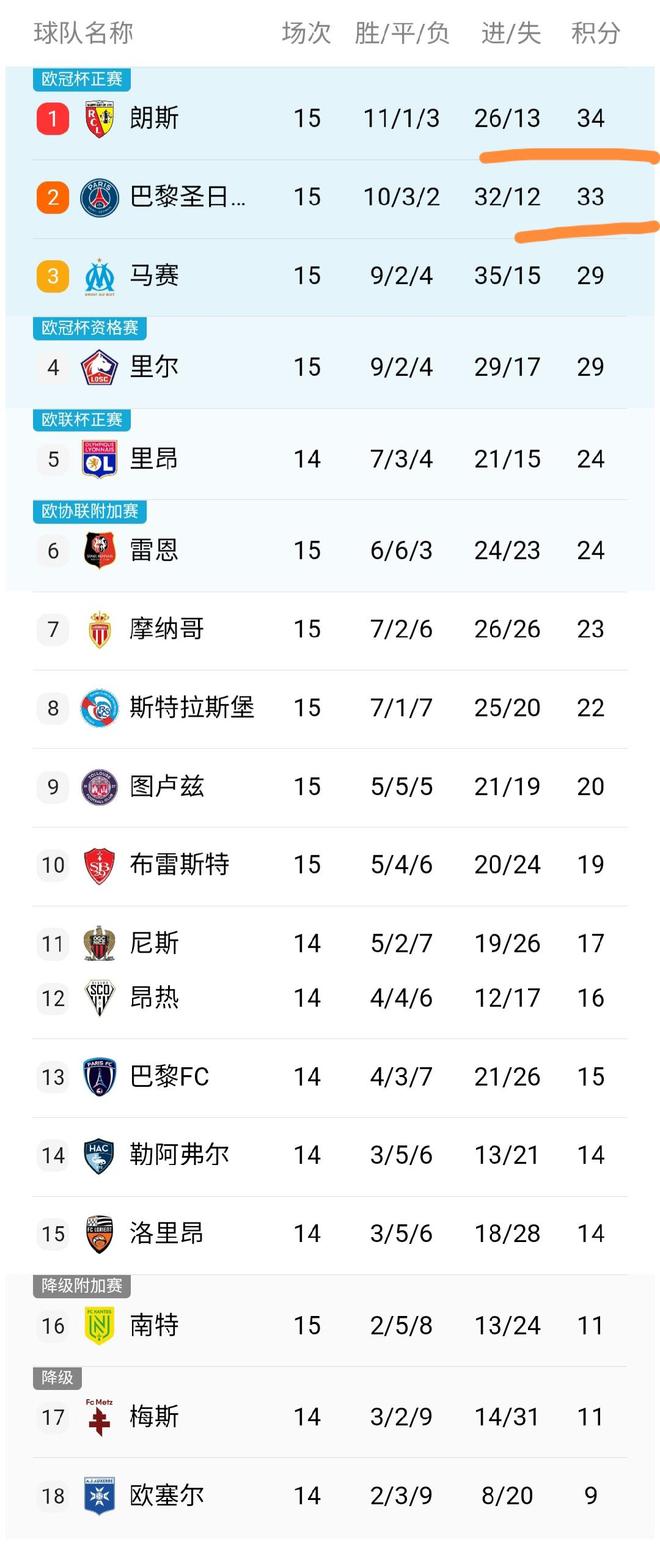
Task: Click the 马赛 Olympique Marseille logo
Action: point(98,276)
